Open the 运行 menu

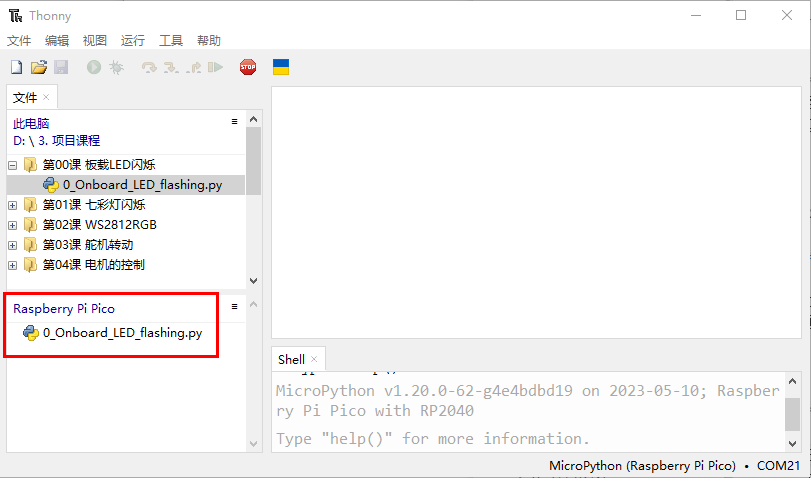133,40
